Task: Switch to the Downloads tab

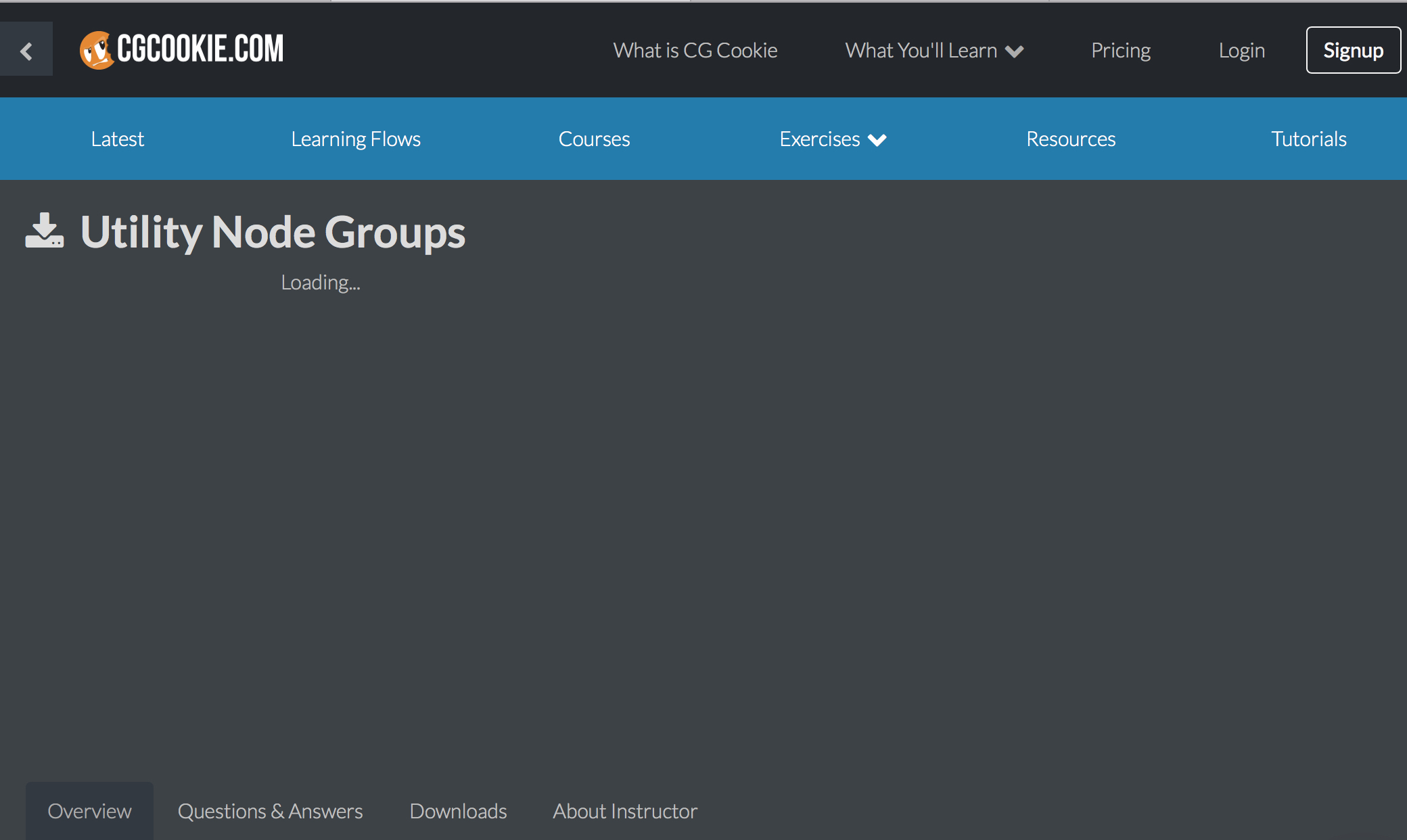Action: (x=458, y=811)
